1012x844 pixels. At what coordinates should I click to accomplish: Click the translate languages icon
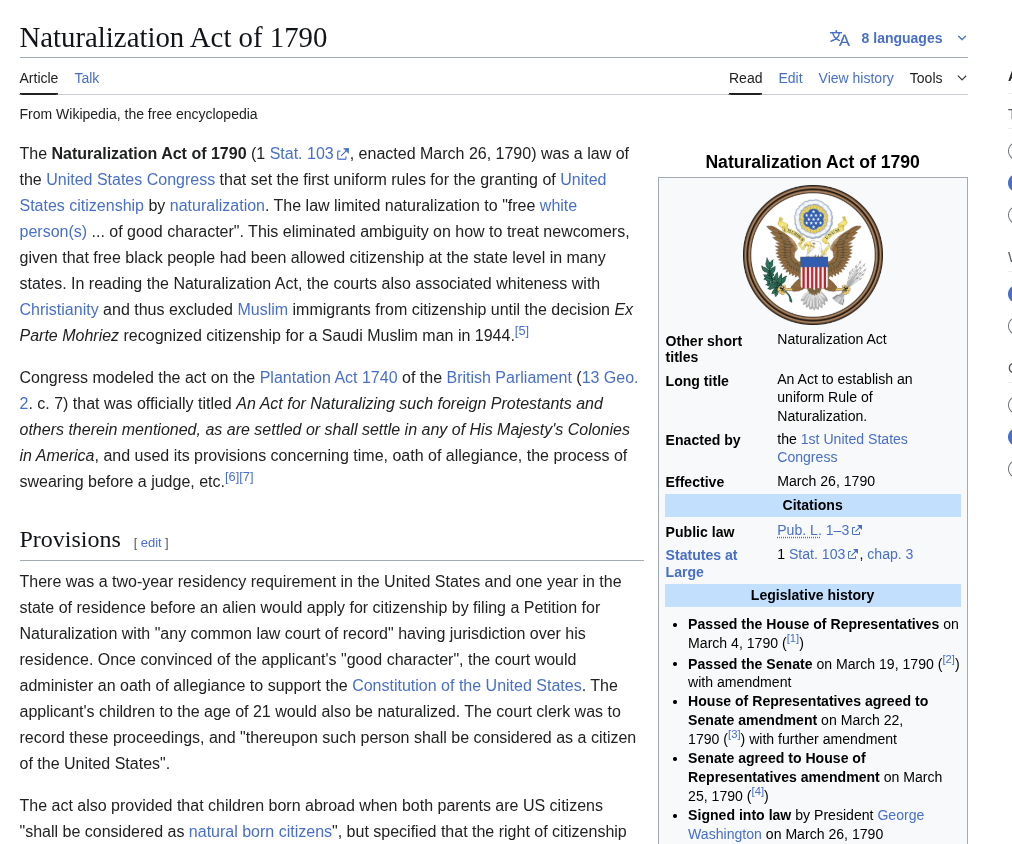[839, 38]
